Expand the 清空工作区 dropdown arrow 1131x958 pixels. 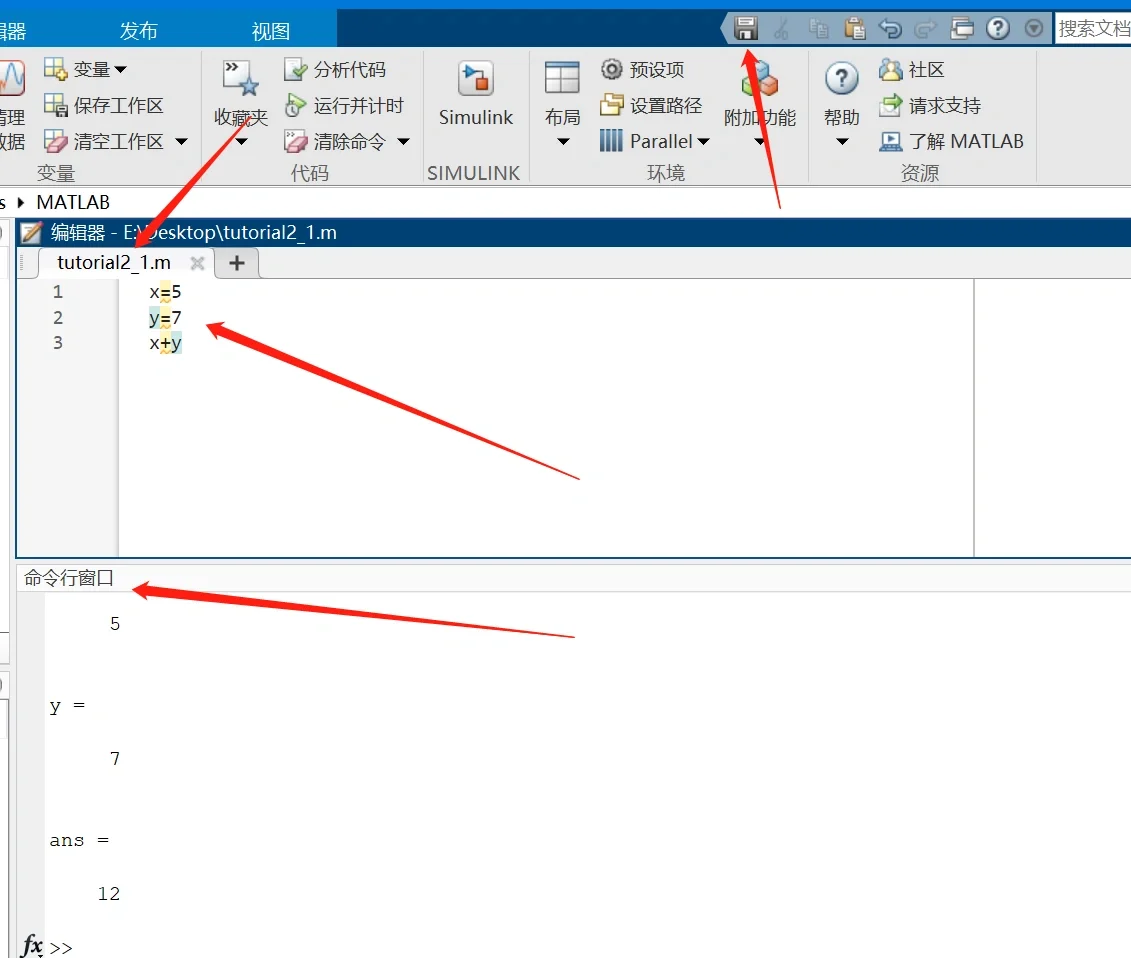coord(182,141)
